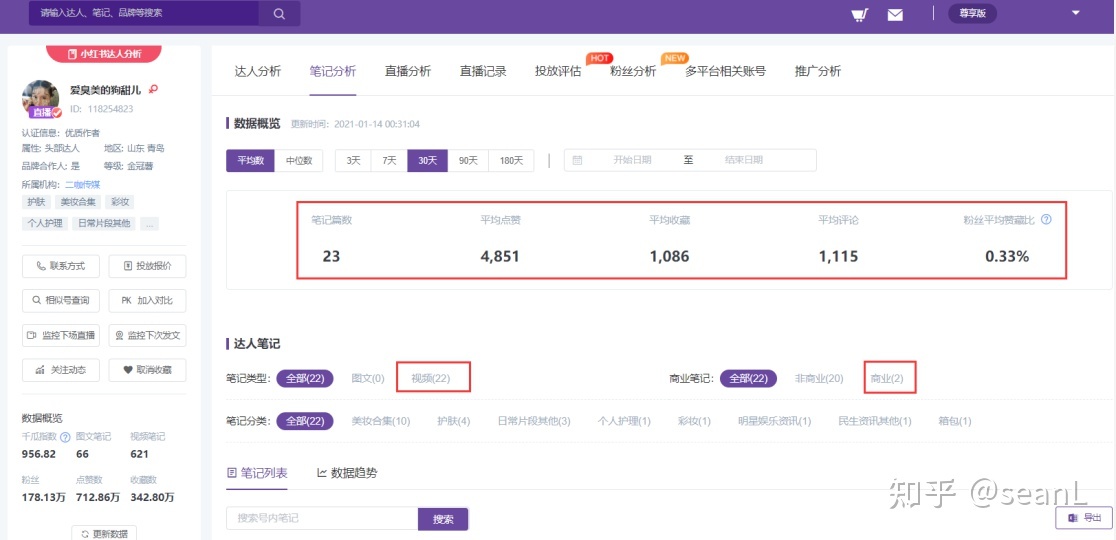
Task: Select the 3天 time range
Action: [x=353, y=161]
